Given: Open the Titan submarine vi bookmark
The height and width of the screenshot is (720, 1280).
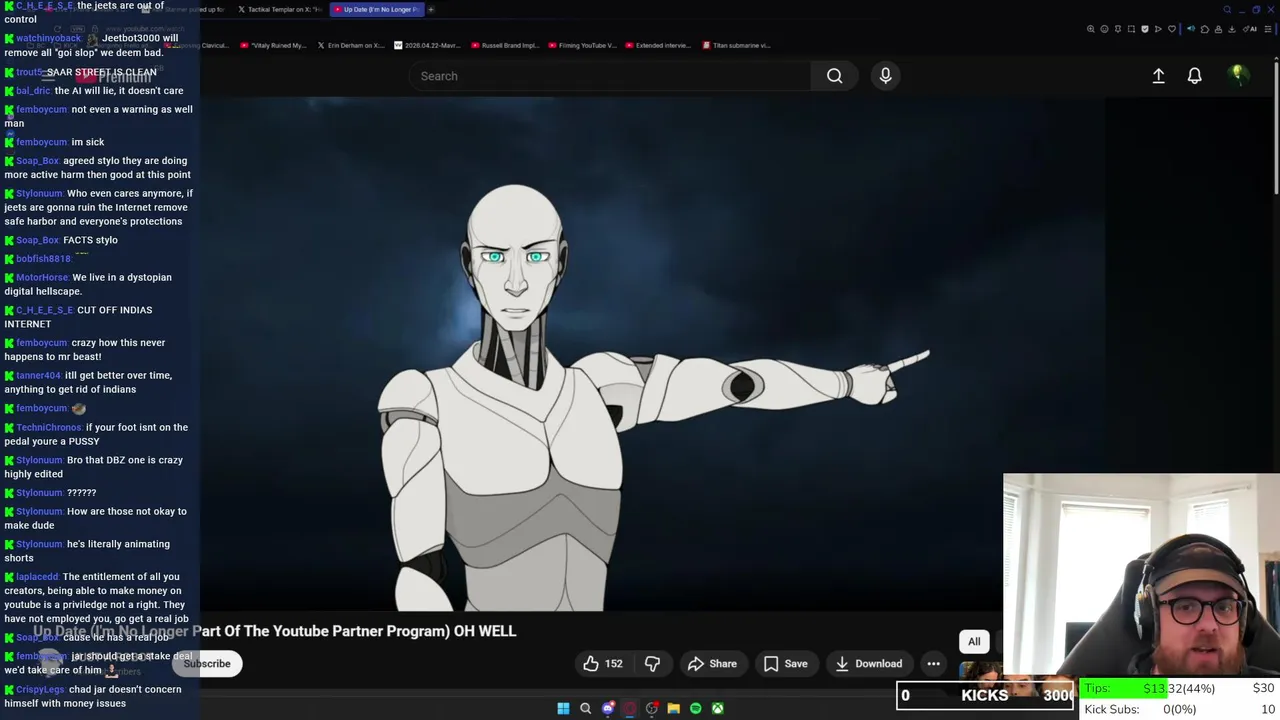Looking at the screenshot, I should (736, 45).
